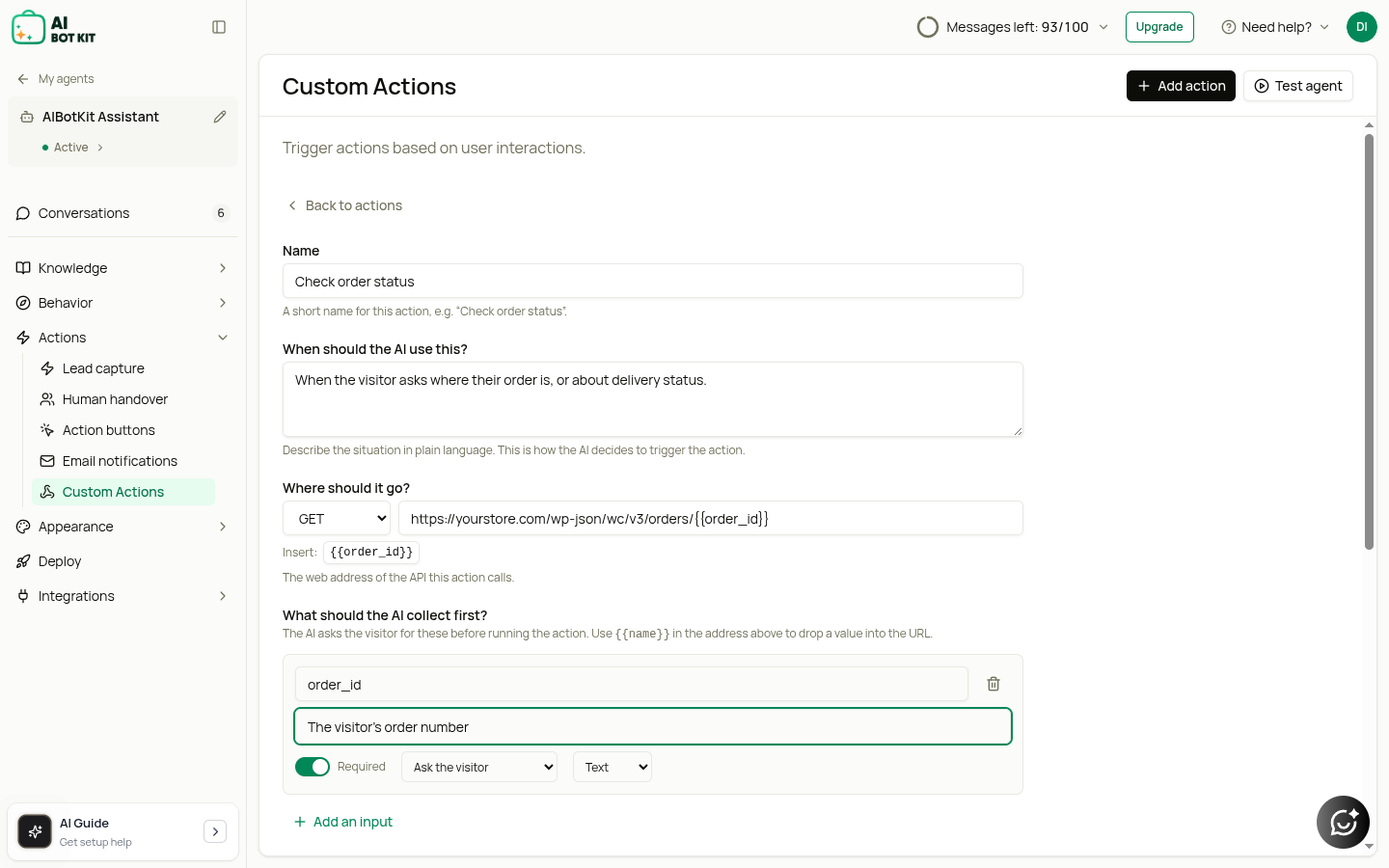Open the GET method dropdown
Screen dimensions: 1389x868
point(337,518)
